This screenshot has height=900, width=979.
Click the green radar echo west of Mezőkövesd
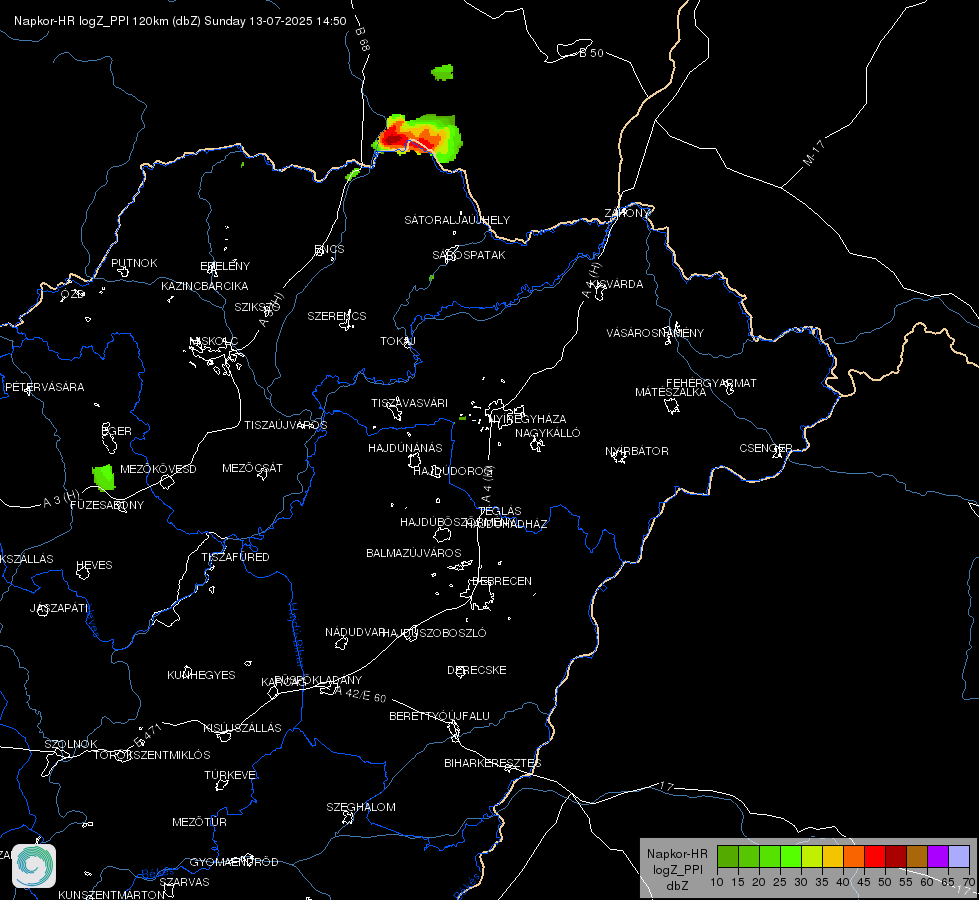[x=104, y=477]
